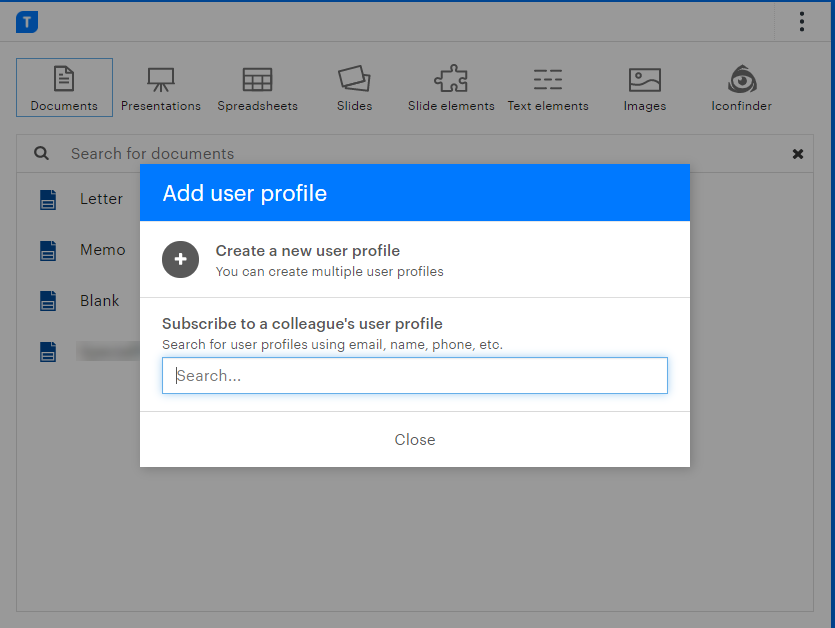Screen dimensions: 835x628
Task: Select the Slides icon
Action: point(354,79)
